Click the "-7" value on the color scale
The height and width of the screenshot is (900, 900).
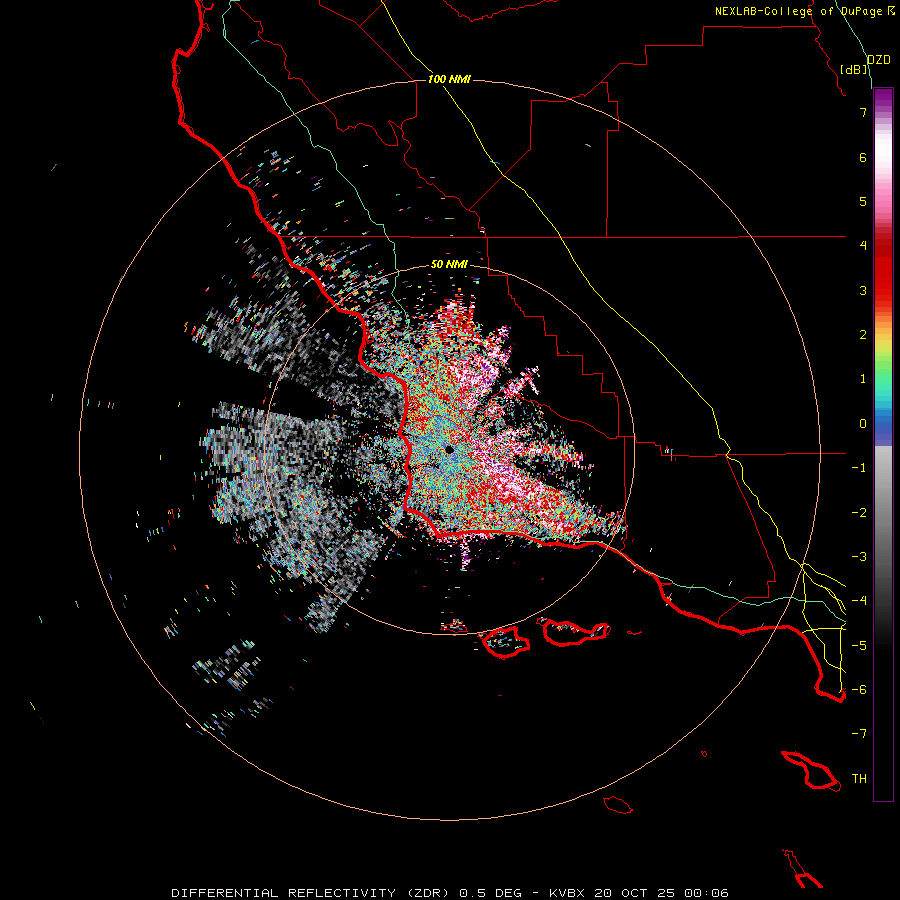859,734
